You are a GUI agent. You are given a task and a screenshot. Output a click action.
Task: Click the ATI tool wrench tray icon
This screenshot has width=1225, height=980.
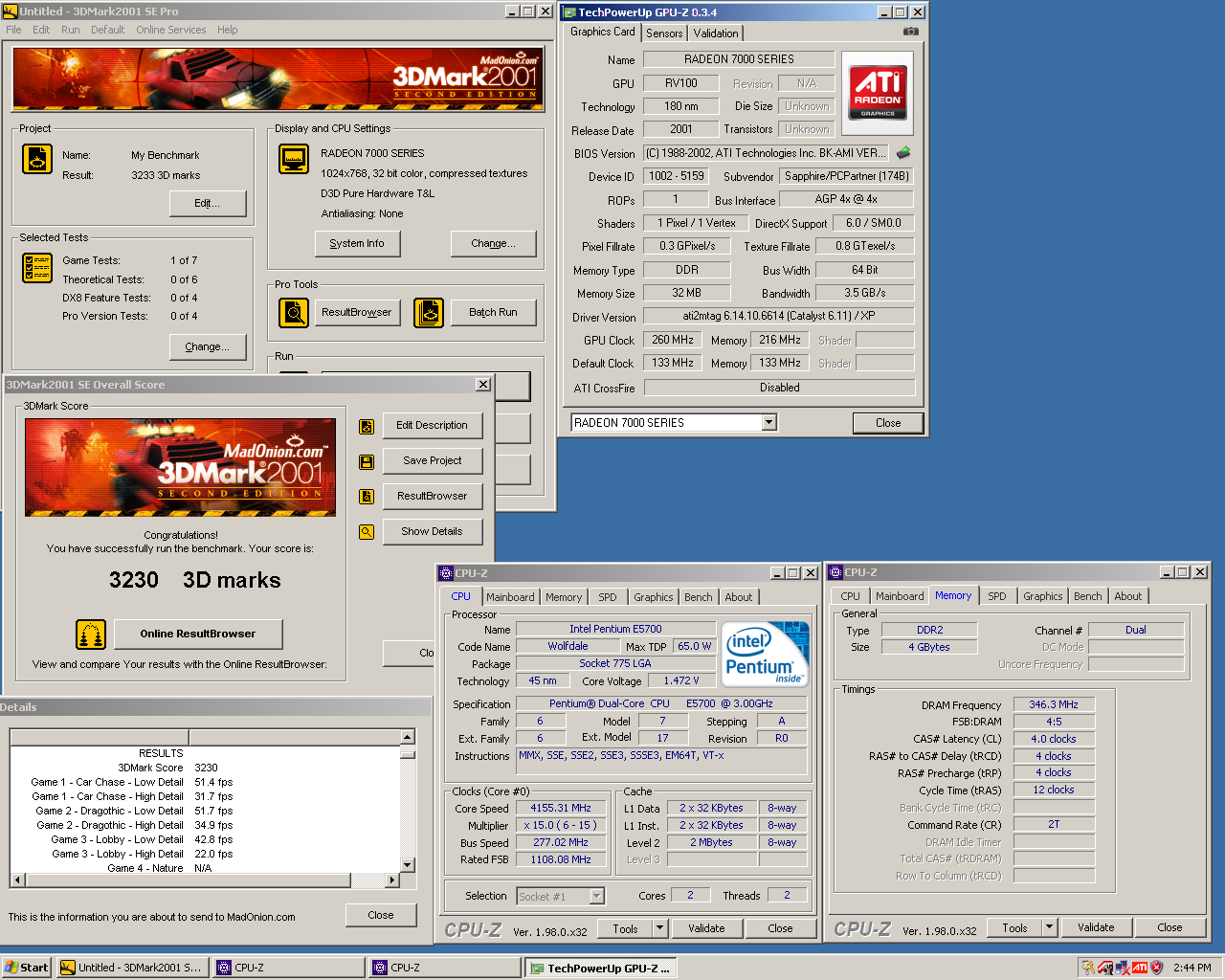pos(1106,968)
